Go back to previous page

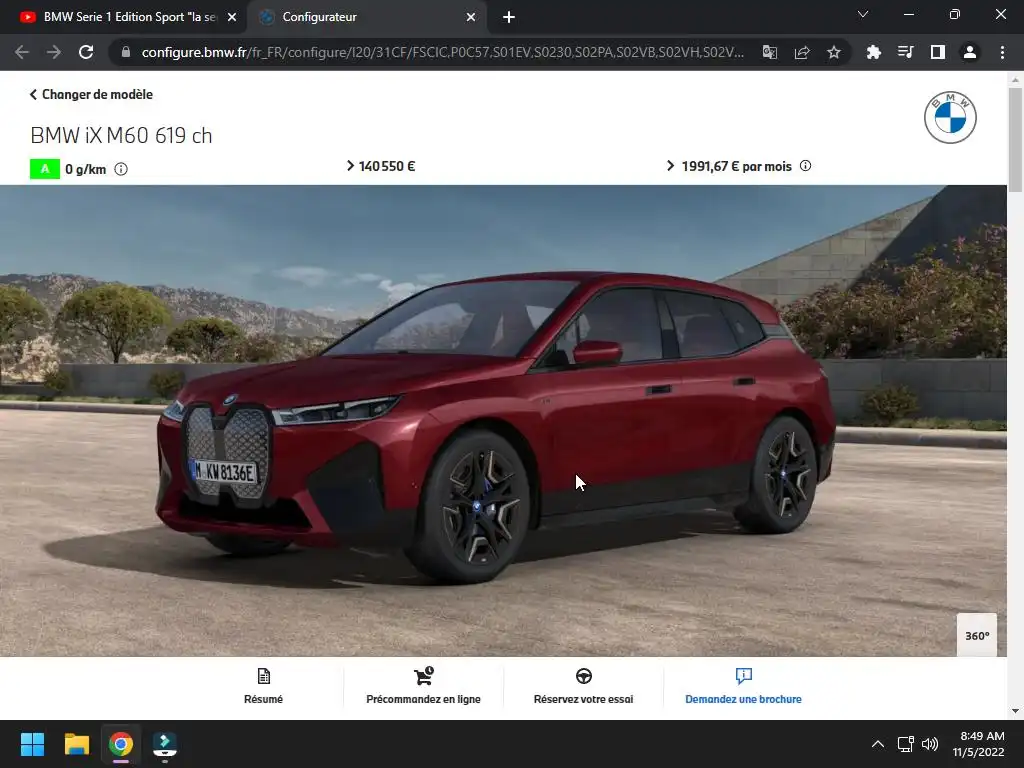click(22, 52)
